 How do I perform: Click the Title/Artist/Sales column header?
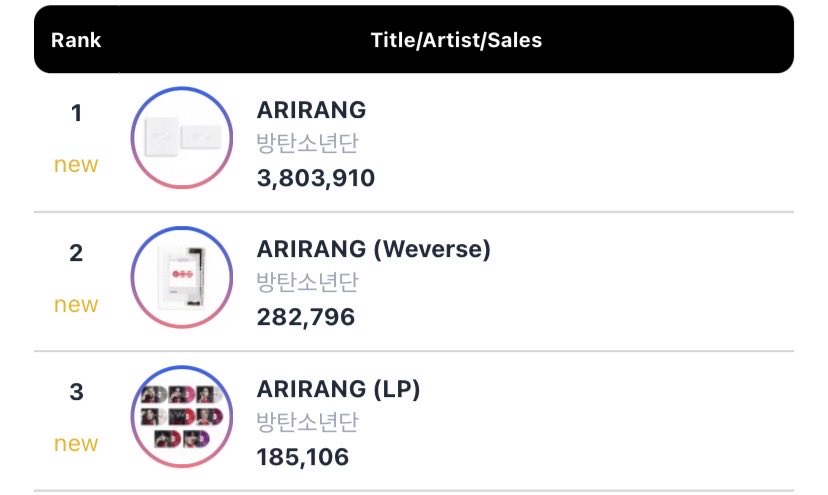pyautogui.click(x=456, y=40)
